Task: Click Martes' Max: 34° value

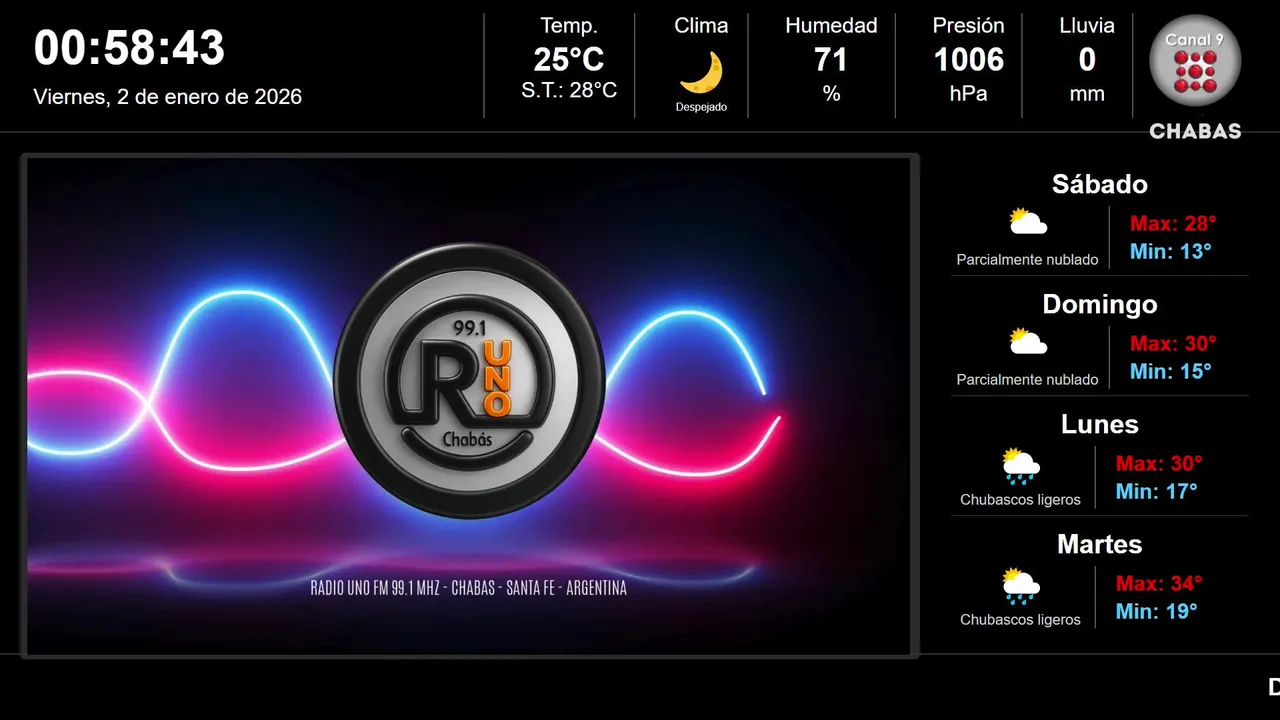Action: [1159, 583]
